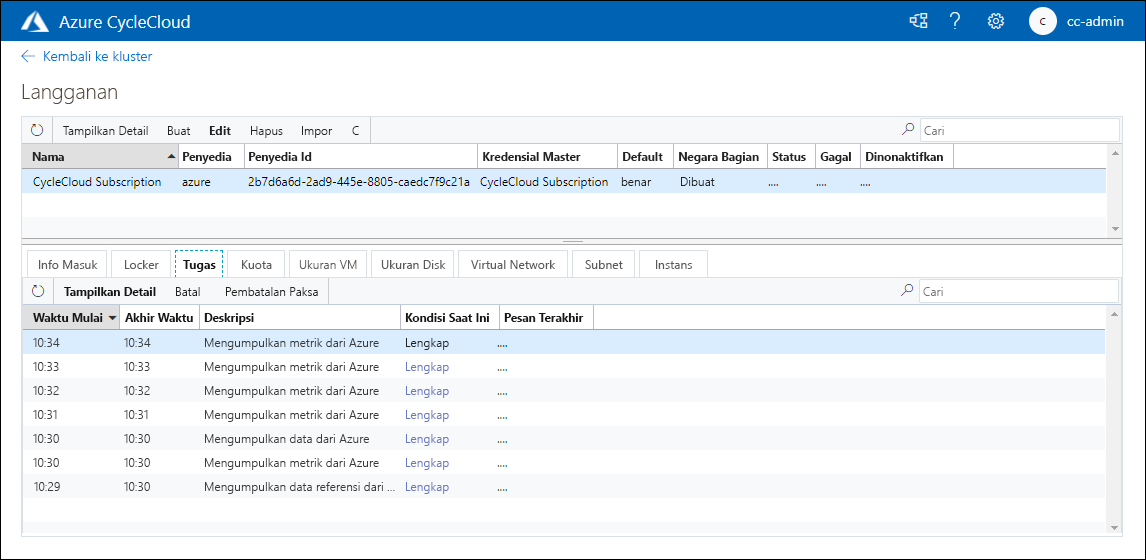Go back via Kembali ke kluster link

(97, 56)
